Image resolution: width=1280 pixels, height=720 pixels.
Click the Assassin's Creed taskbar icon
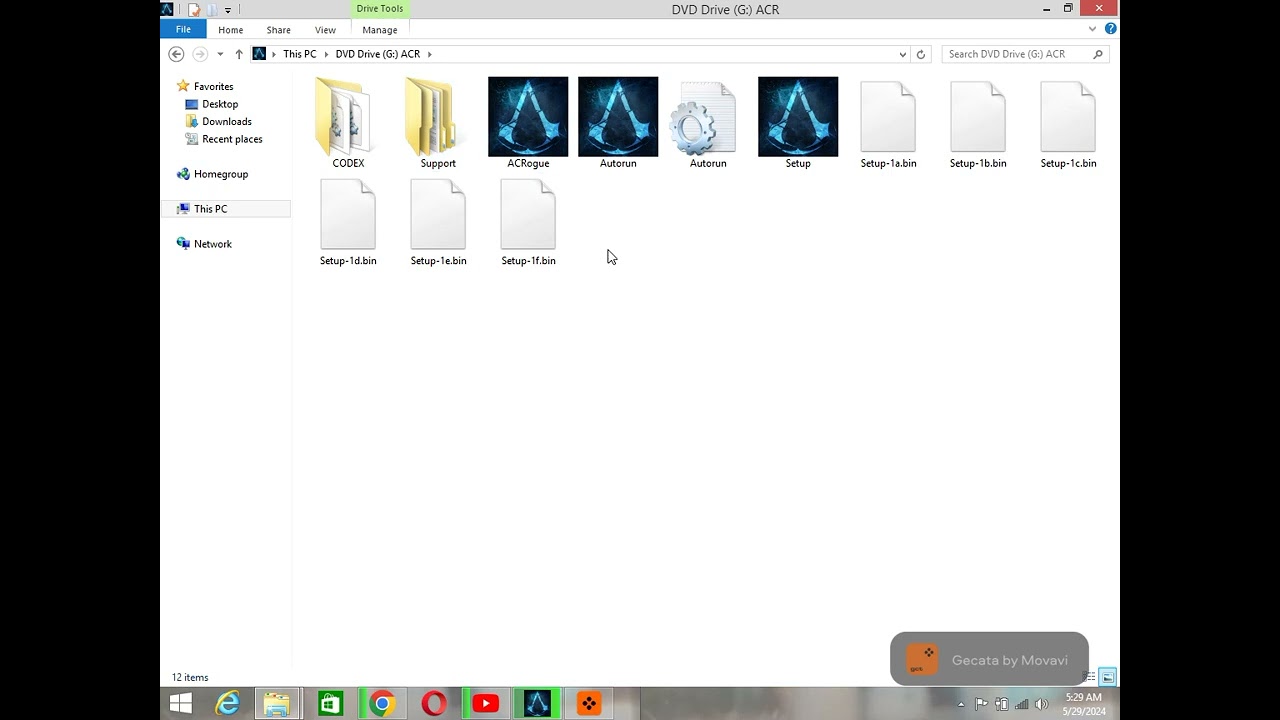click(x=537, y=704)
